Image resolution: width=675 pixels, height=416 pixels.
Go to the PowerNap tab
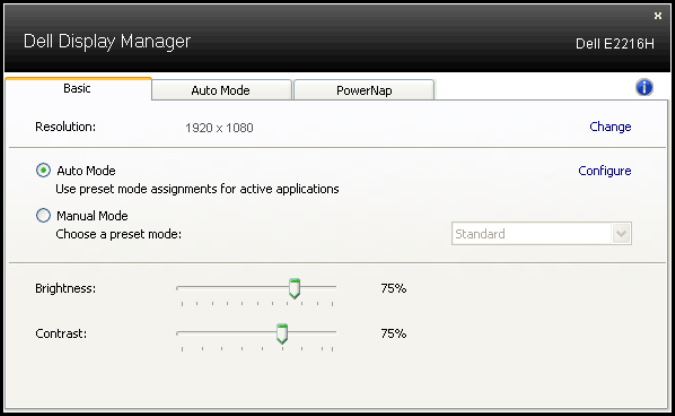point(364,90)
